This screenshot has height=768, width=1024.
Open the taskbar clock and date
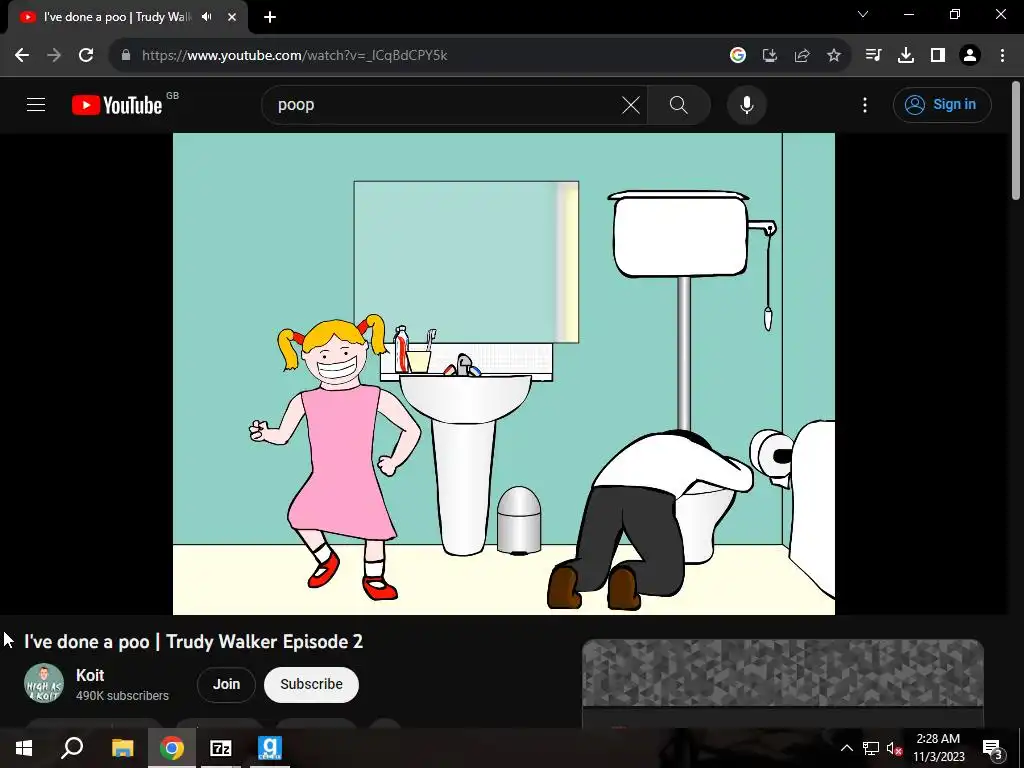tap(938, 748)
